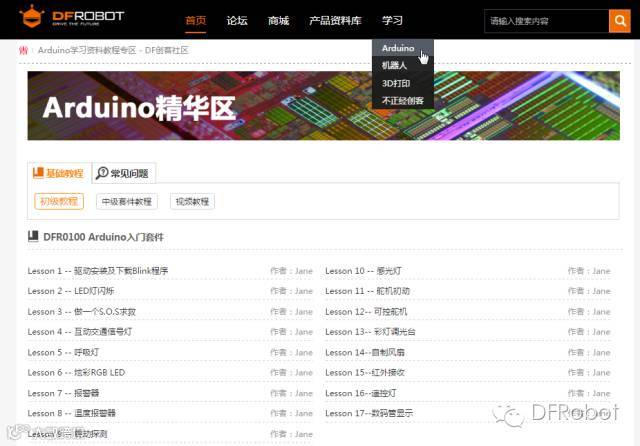The height and width of the screenshot is (446, 640).
Task: Open the DFR0100 Arduino入门套件 heading
Action: point(103,237)
